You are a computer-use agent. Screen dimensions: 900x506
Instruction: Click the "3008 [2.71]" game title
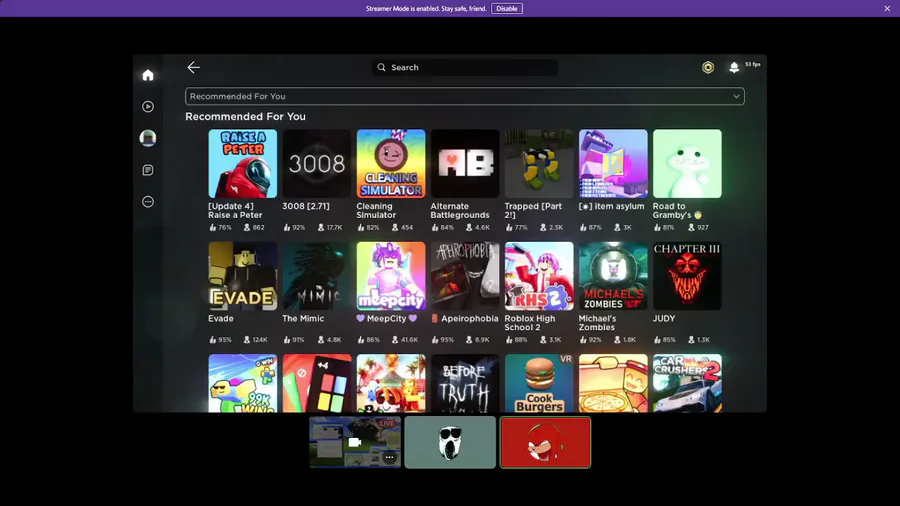tap(306, 206)
